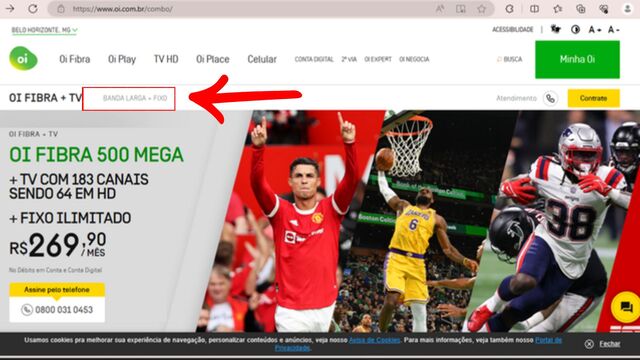This screenshot has width=640, height=360.
Task: Open the TV HD menu
Action: click(x=166, y=59)
